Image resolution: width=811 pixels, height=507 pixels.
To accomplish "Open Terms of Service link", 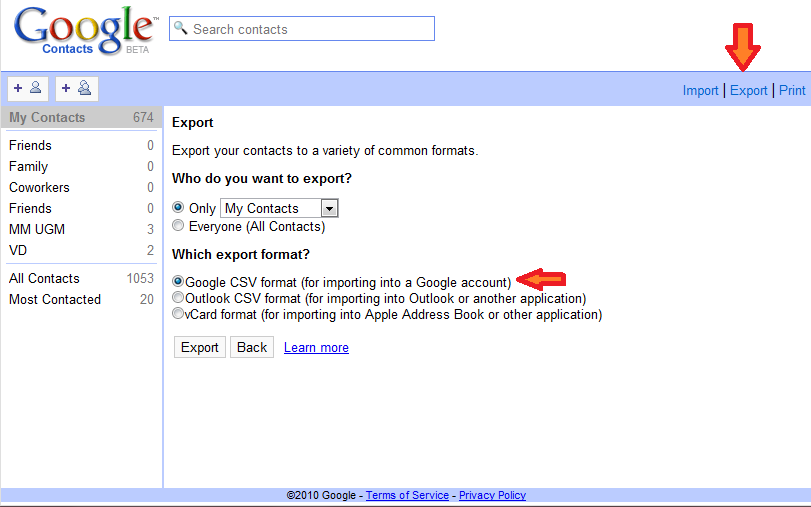I will point(407,495).
